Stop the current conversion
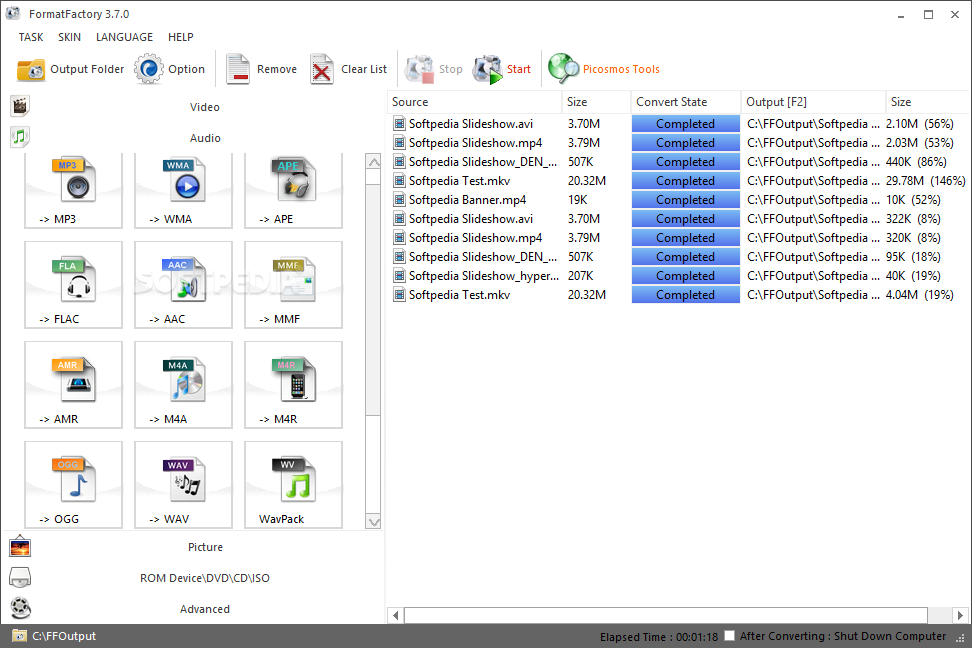This screenshot has width=972, height=648. [434, 69]
